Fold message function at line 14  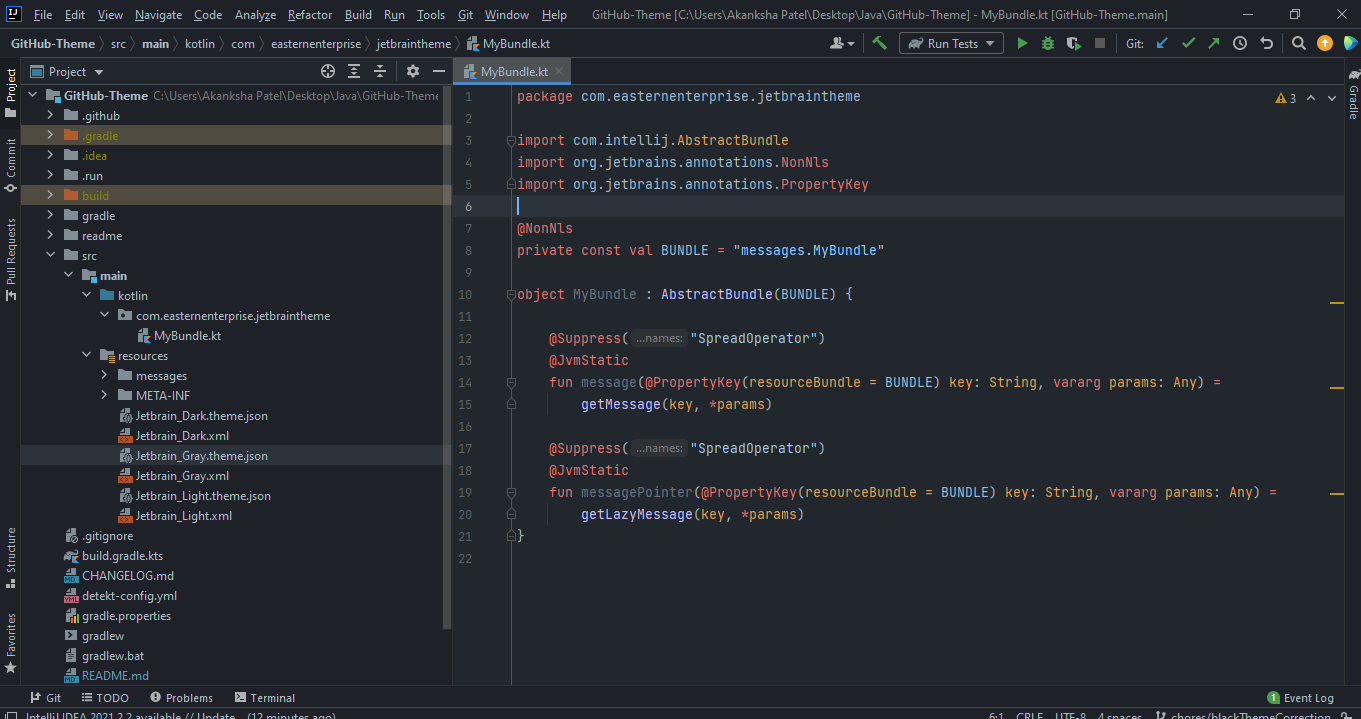(x=511, y=382)
